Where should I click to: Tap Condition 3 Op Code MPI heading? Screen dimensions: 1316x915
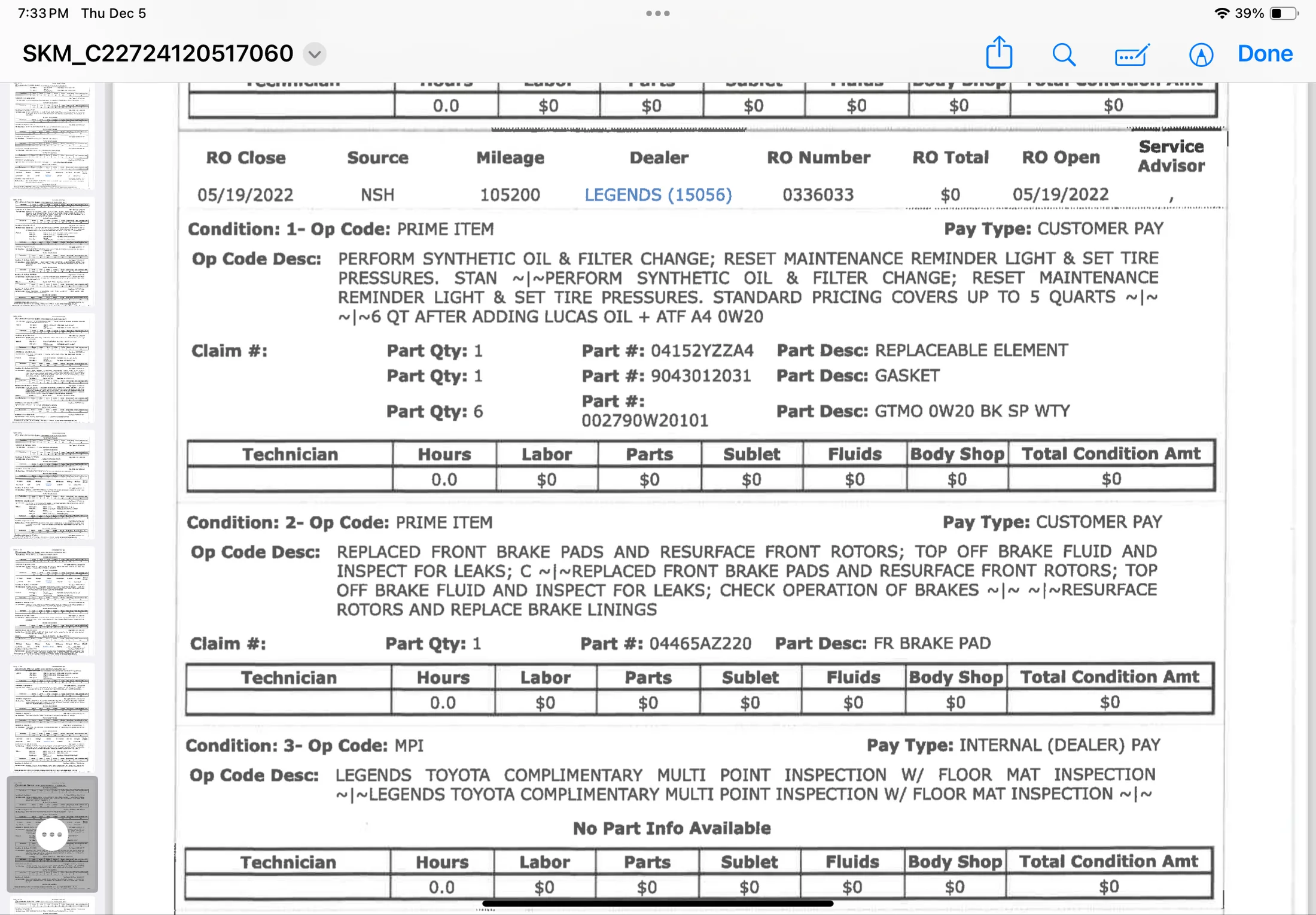click(x=304, y=746)
